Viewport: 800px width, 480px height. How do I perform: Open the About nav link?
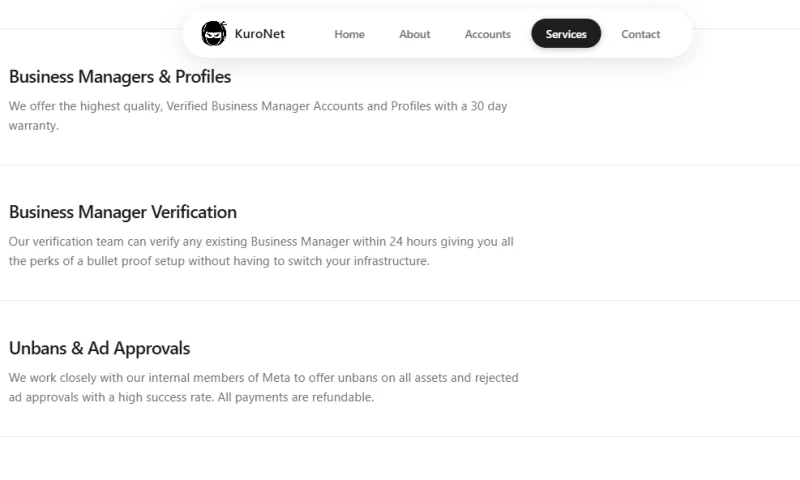414,34
